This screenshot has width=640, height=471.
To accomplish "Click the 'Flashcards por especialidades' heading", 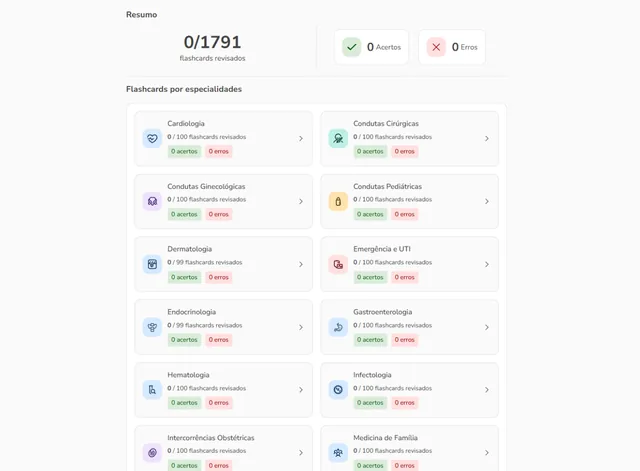I will 184,89.
